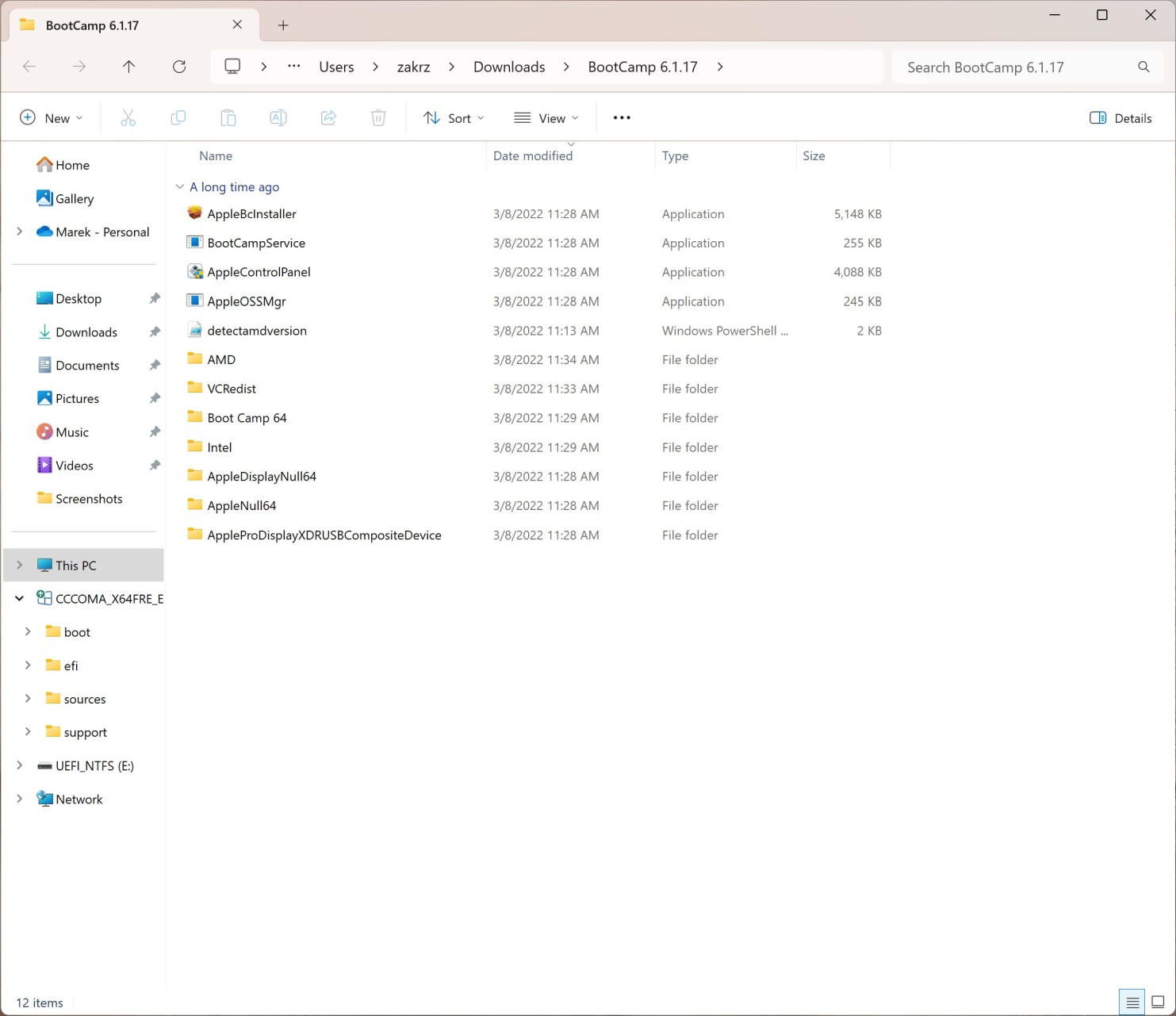Screen dimensions: 1176x1016
Task: Click the chevron after BootCamp 6.1.17 breadcrumb
Action: click(x=720, y=67)
